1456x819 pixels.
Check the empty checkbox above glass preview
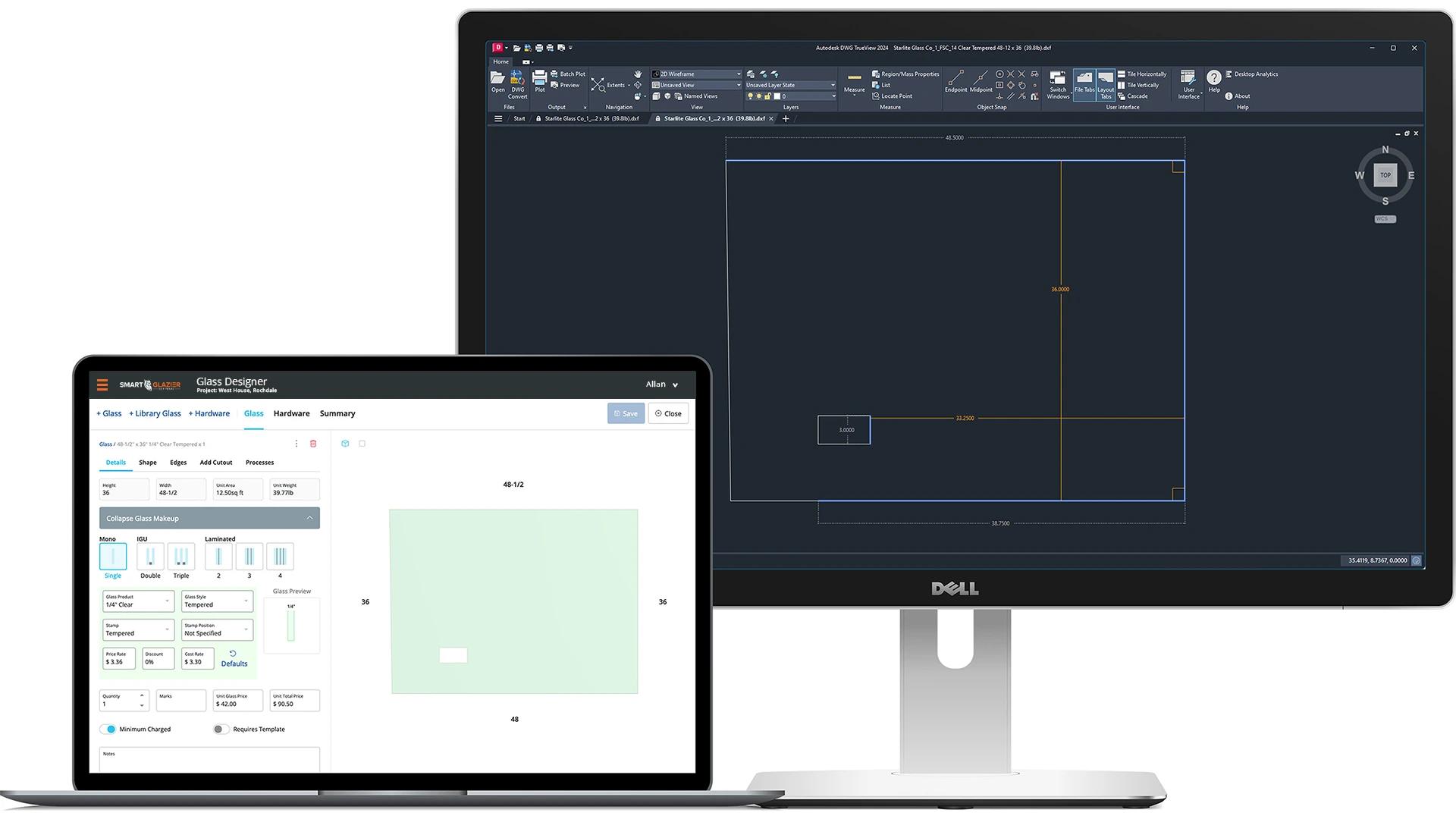pos(362,444)
